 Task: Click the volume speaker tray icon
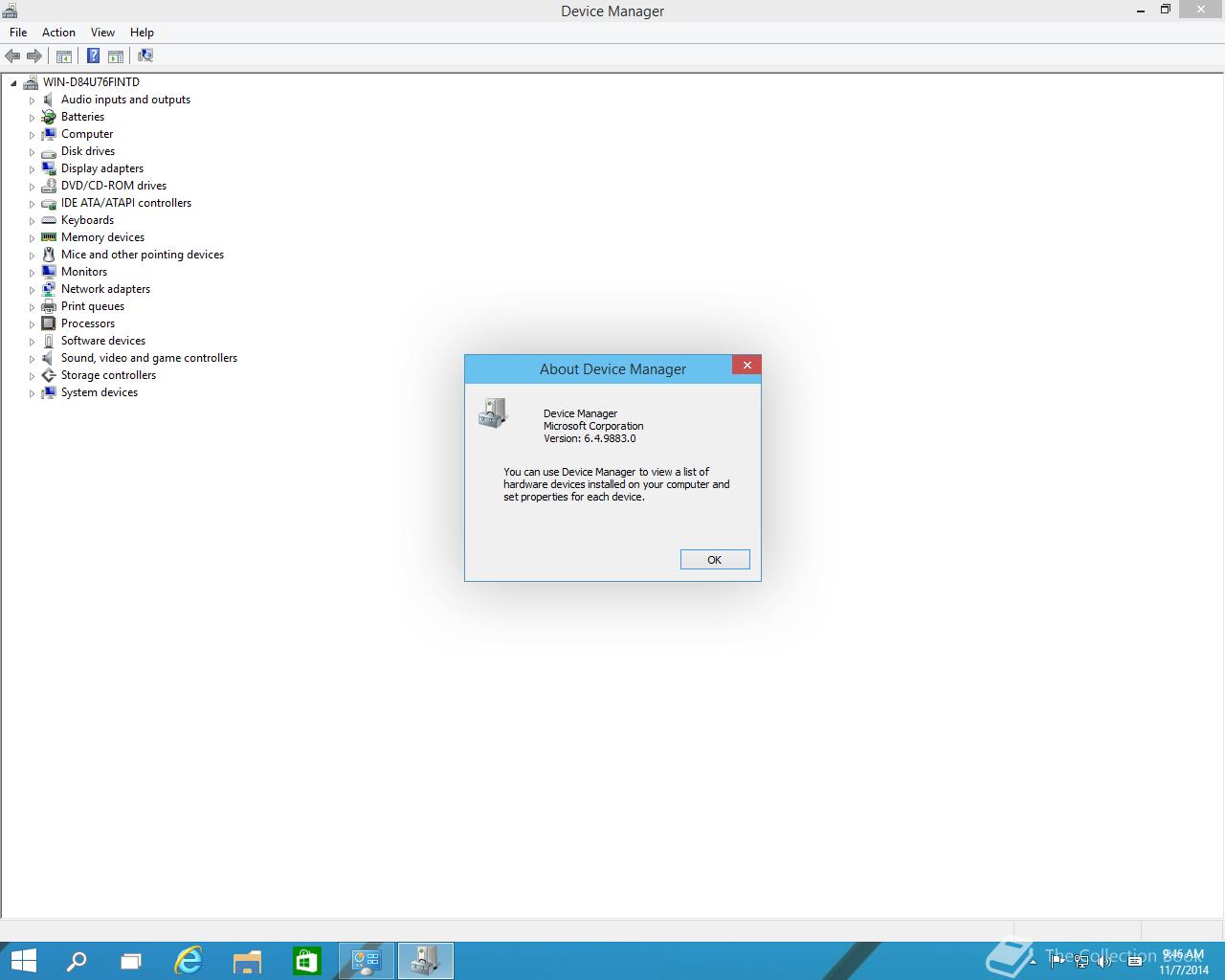[x=1104, y=962]
